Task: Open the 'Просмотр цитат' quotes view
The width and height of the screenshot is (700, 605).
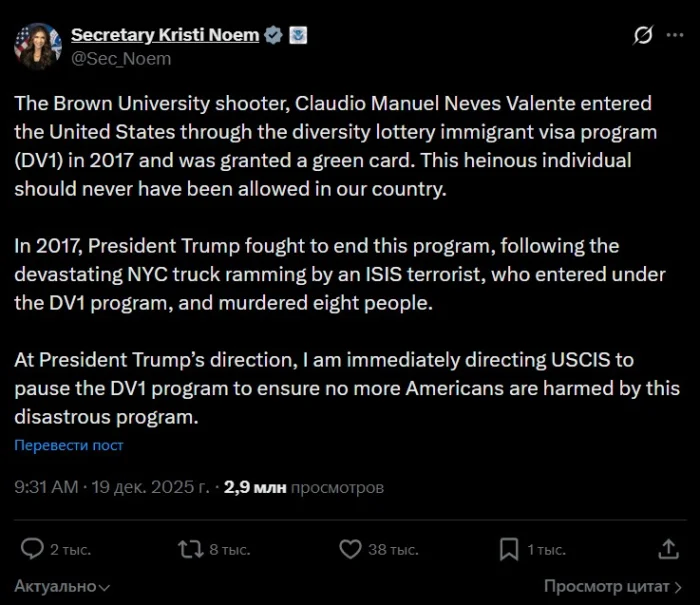Action: (606, 586)
